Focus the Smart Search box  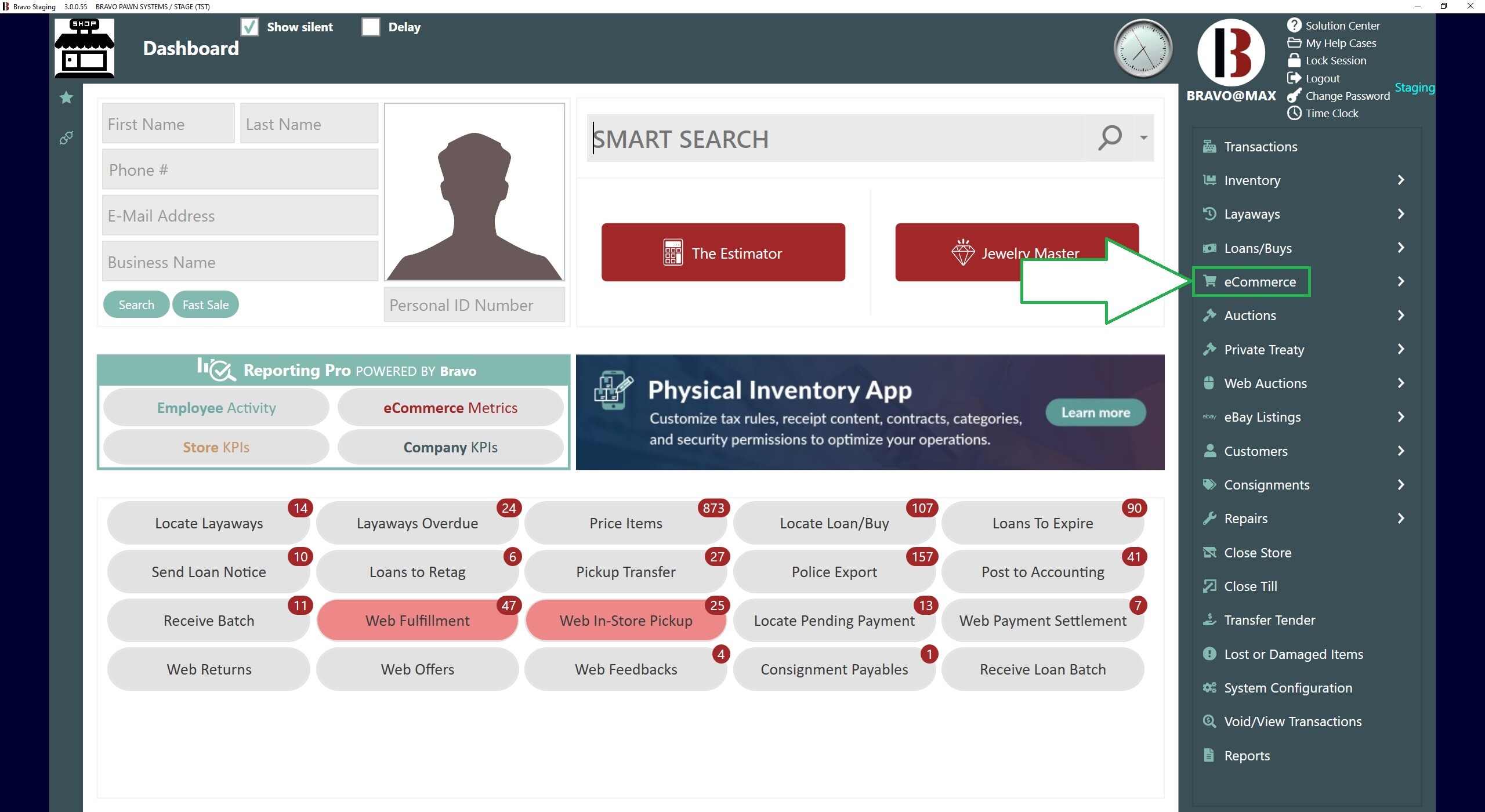coord(835,138)
